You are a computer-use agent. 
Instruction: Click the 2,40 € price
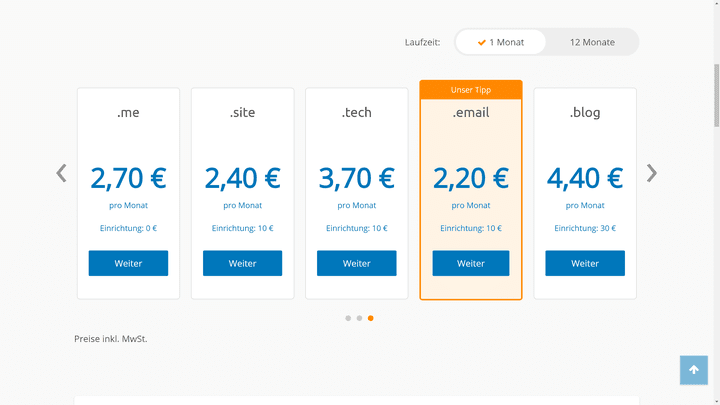(242, 178)
